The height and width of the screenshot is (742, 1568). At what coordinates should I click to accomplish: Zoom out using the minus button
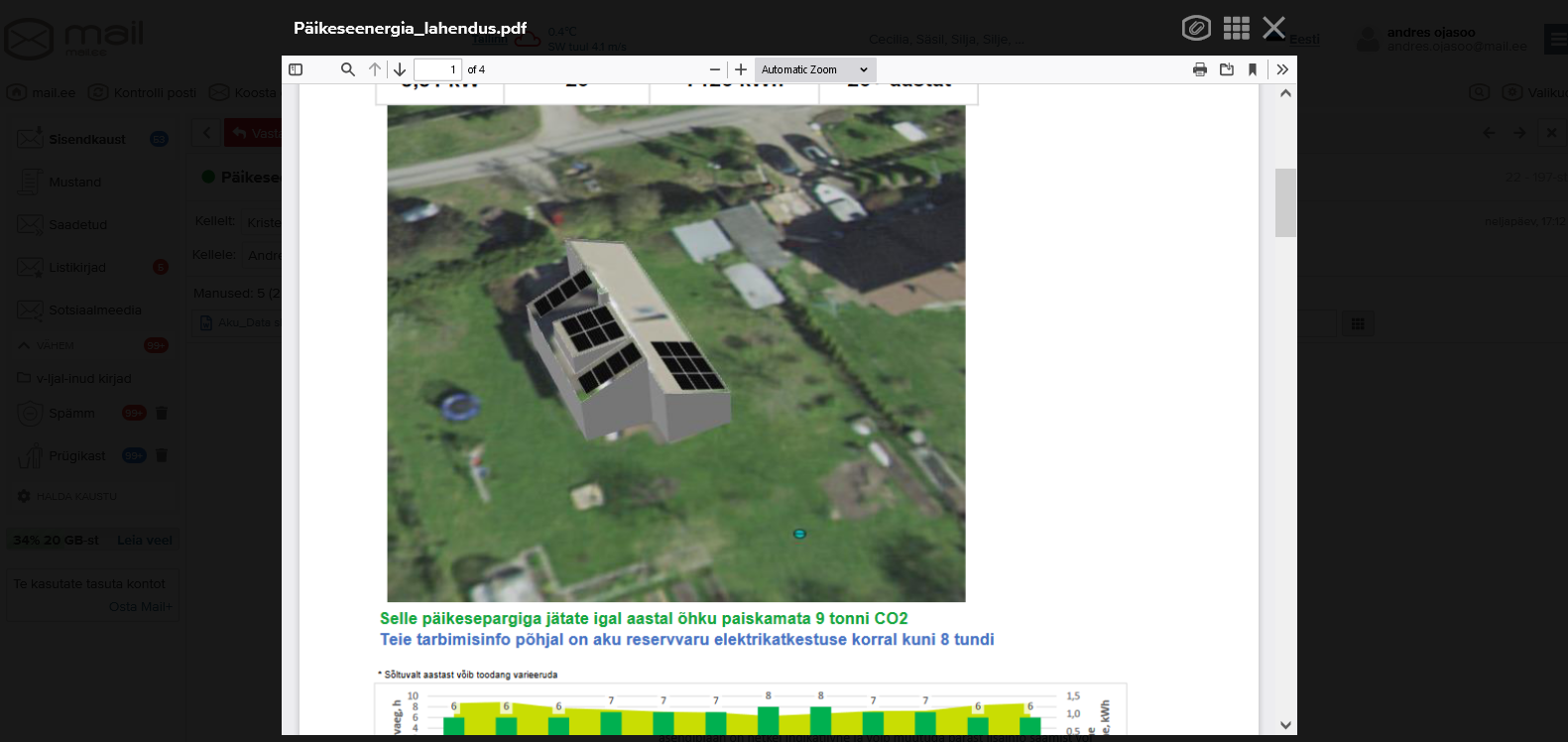pos(715,69)
